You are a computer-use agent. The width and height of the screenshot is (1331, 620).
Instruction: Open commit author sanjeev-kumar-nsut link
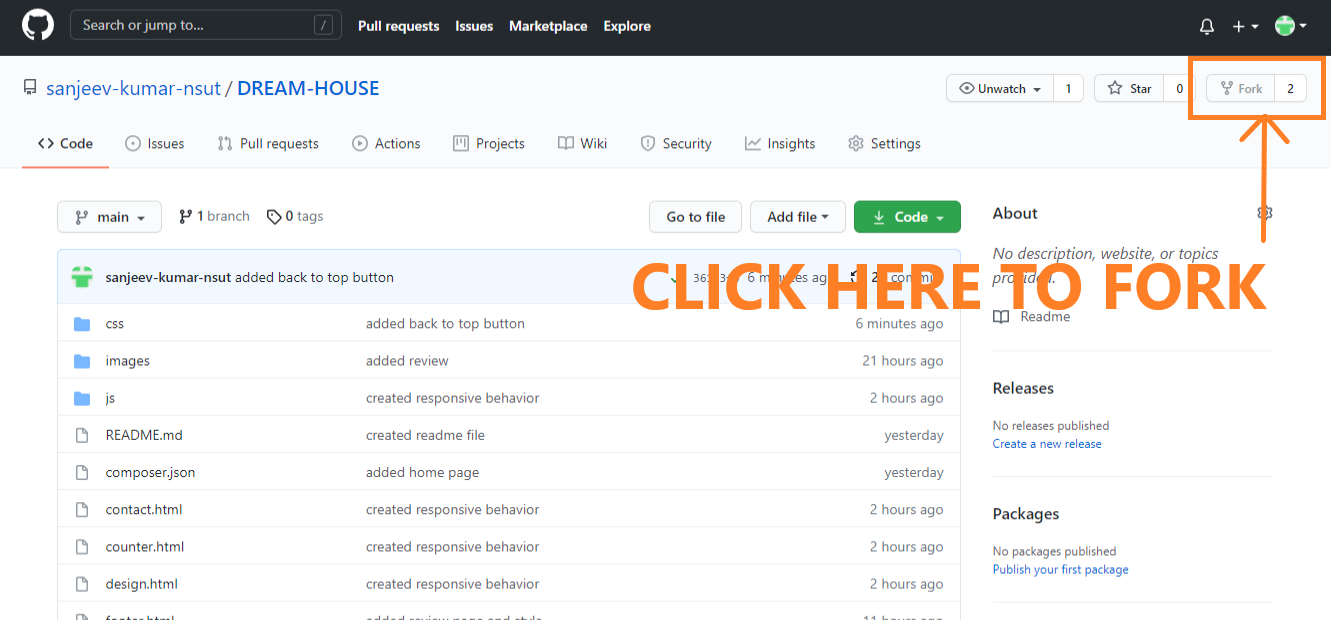tap(168, 277)
